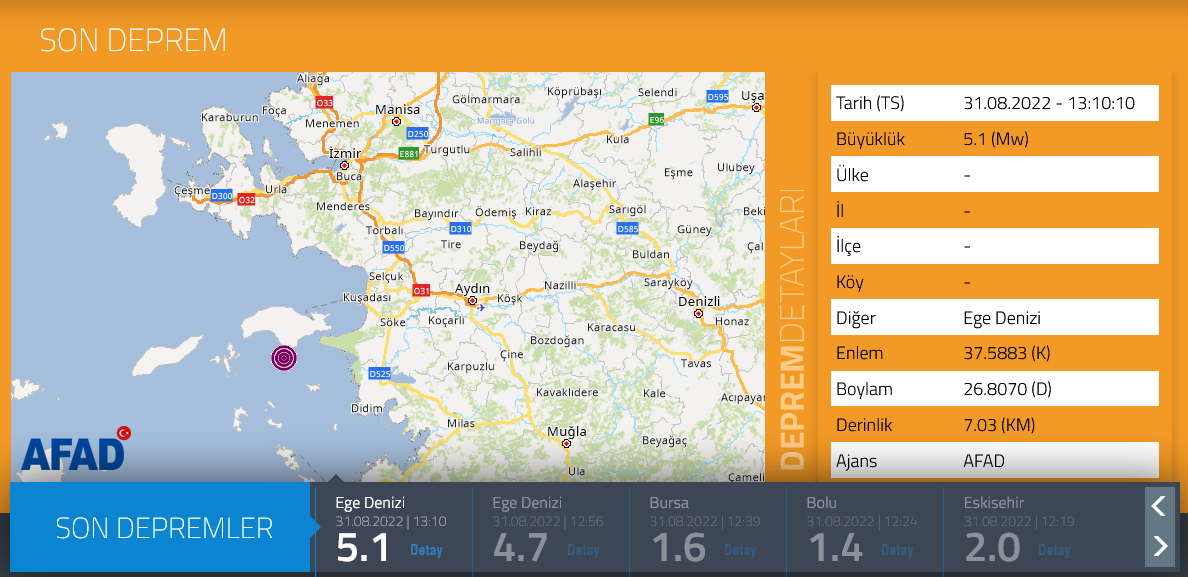The image size is (1188, 577).
Task: Click the Manisa city marker on map
Action: [x=397, y=121]
